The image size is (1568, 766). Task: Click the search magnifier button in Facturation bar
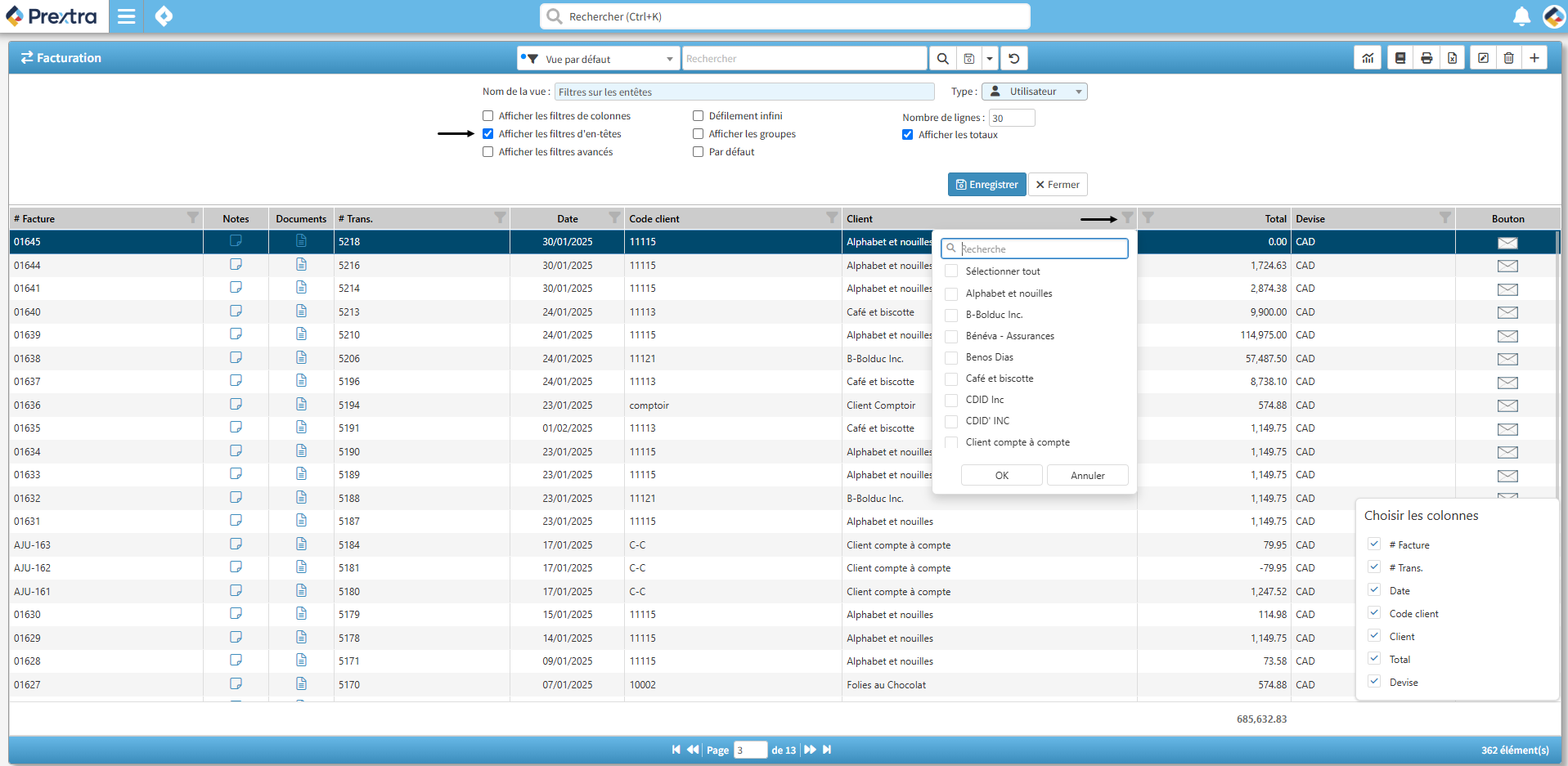(x=942, y=59)
